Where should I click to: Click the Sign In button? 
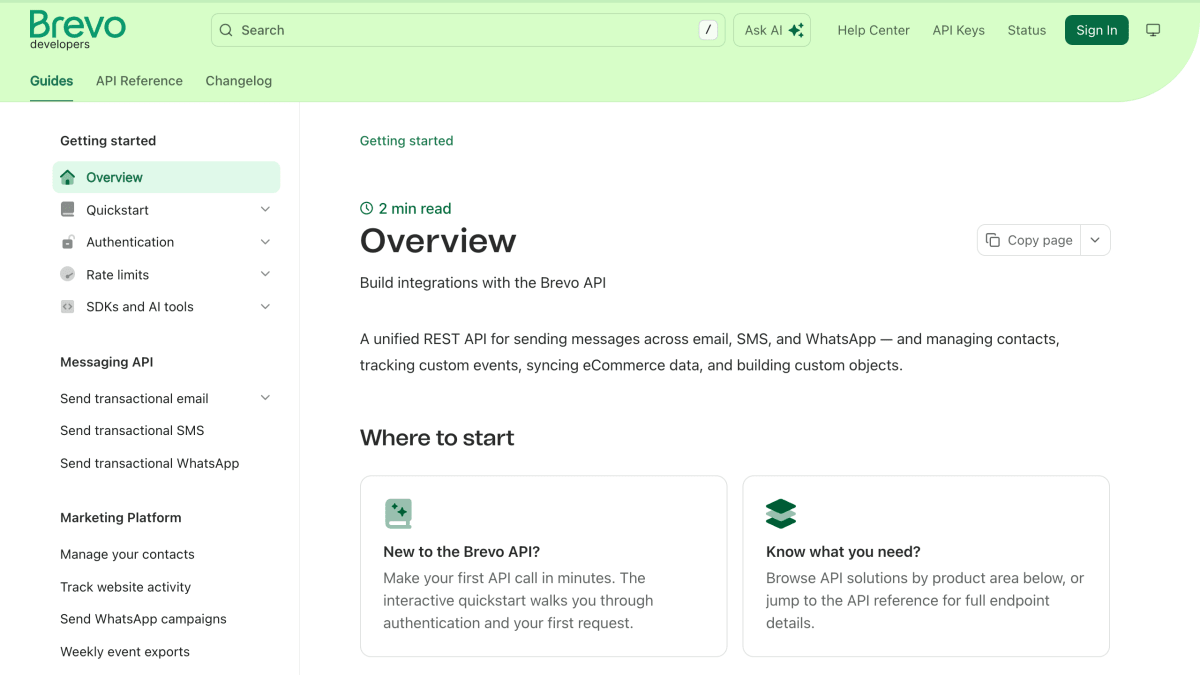pyautogui.click(x=1096, y=30)
